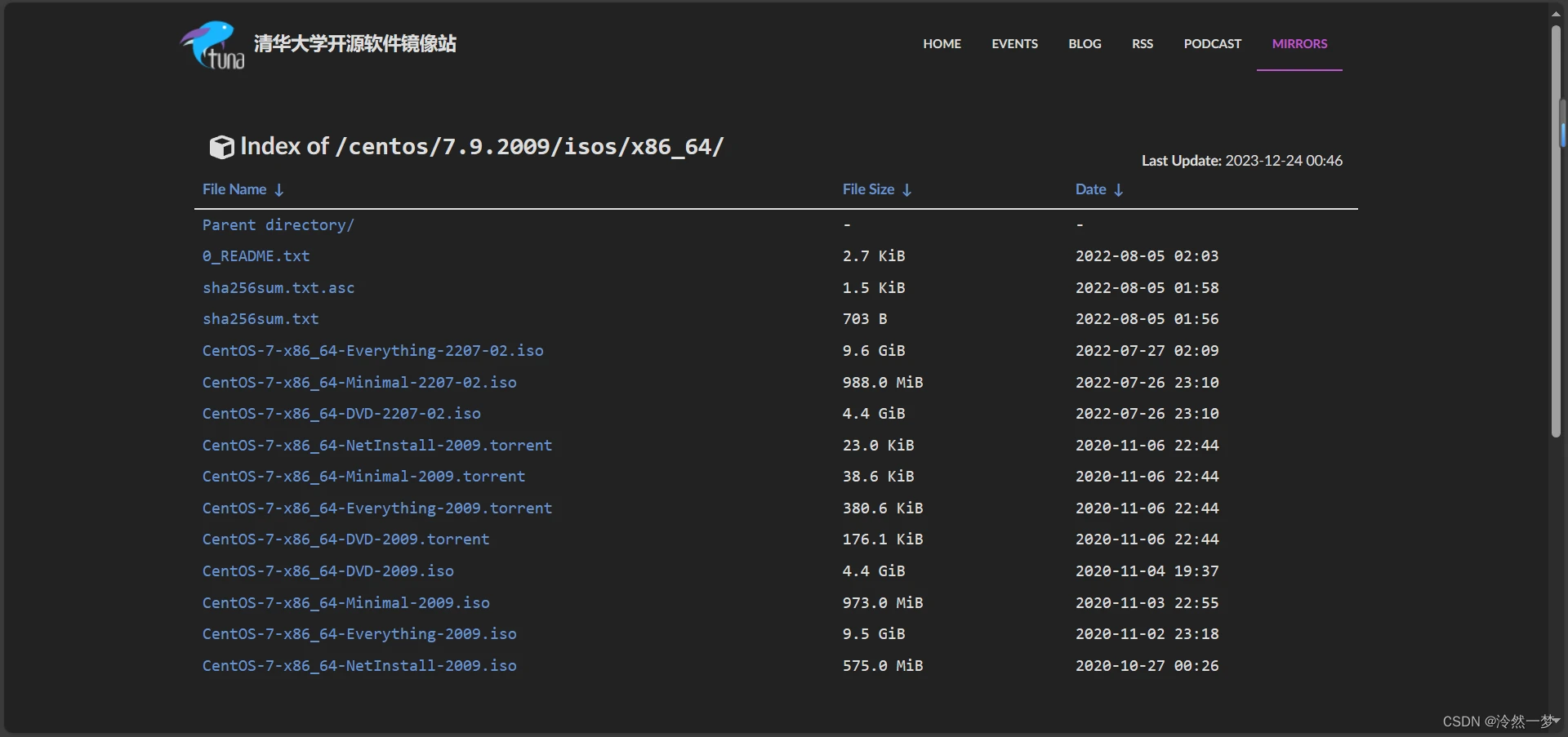Viewport: 1568px width, 737px height.
Task: Open sha256sum.txt.asc file
Action: tap(278, 288)
